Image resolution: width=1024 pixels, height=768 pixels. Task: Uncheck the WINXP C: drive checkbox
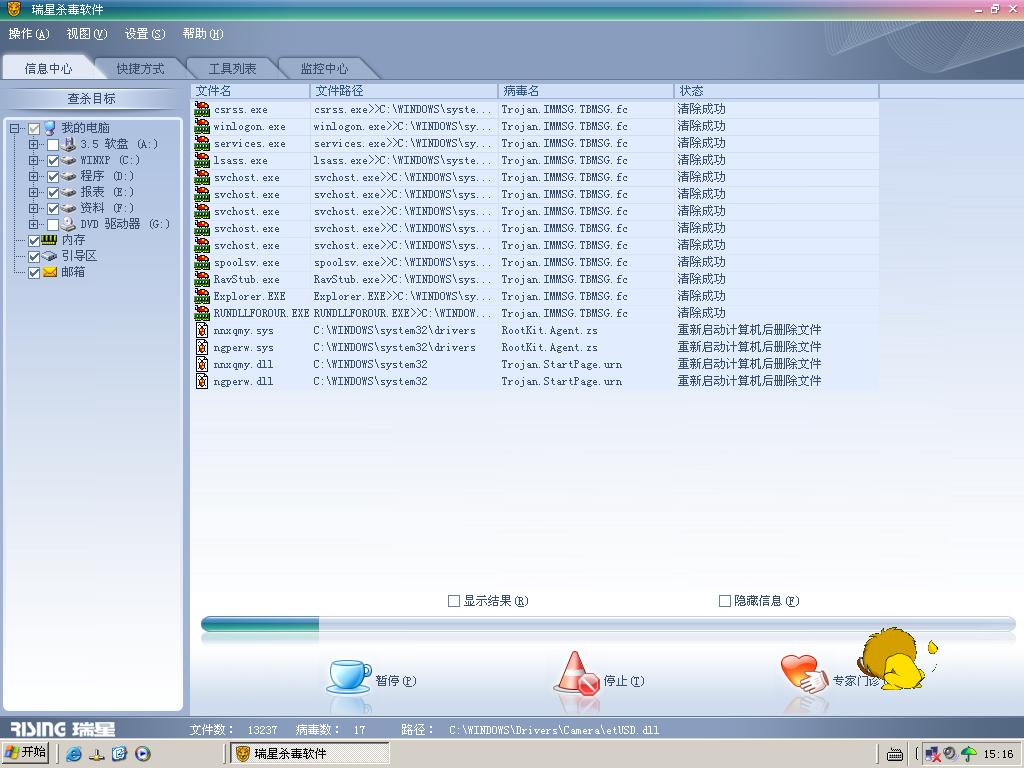(53, 161)
